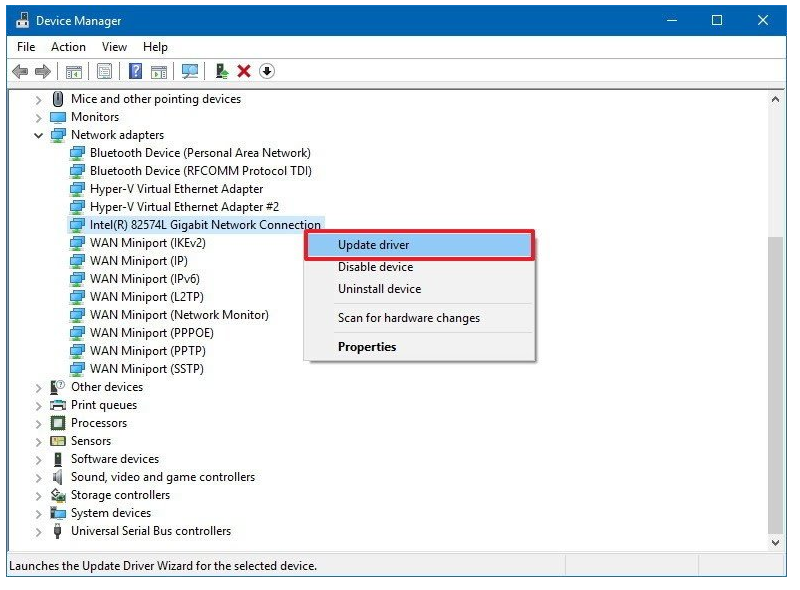Click the Disable device down-arrow icon
800x590 pixels.
pyautogui.click(x=267, y=71)
